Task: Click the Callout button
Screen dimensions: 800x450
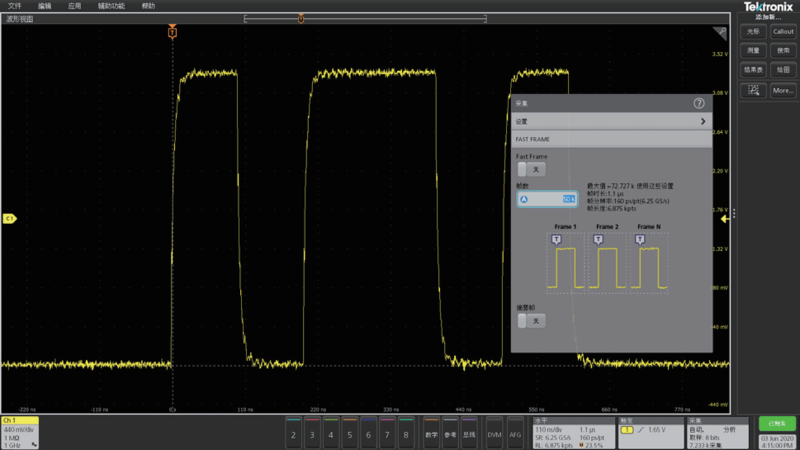Action: pyautogui.click(x=783, y=31)
